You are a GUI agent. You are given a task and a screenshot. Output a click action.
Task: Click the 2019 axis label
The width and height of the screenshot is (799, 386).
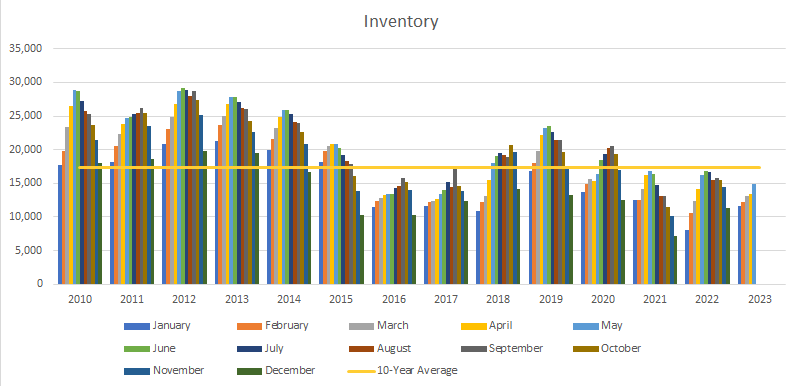tap(551, 299)
